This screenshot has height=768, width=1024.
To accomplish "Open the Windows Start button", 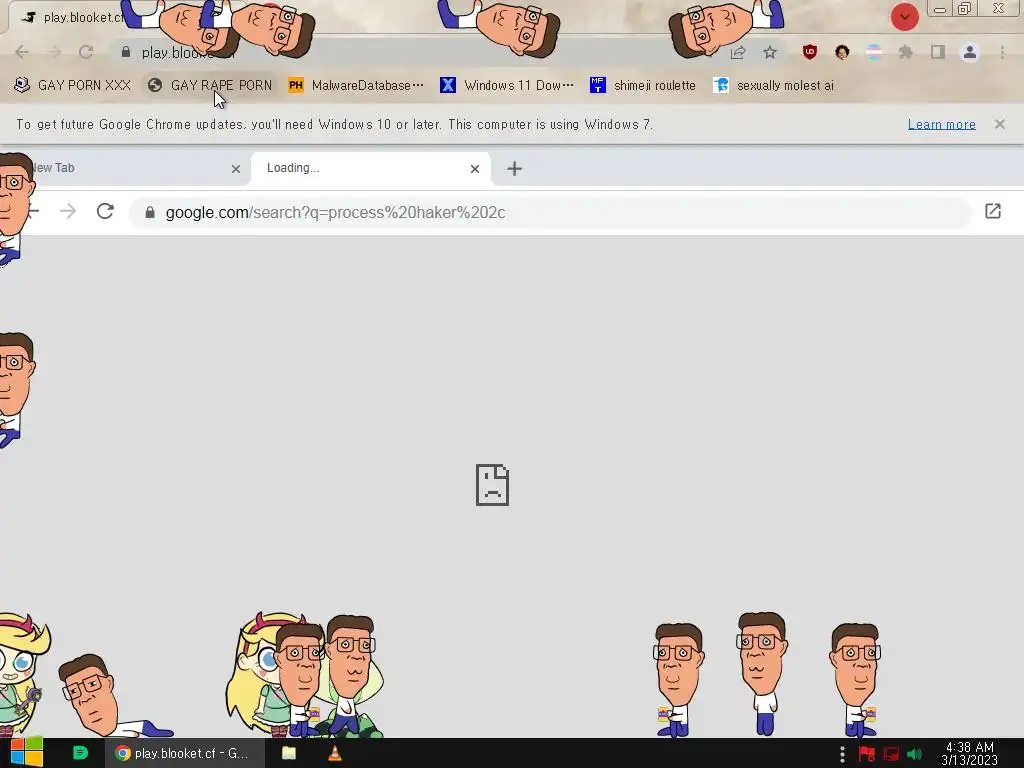I will coord(26,753).
